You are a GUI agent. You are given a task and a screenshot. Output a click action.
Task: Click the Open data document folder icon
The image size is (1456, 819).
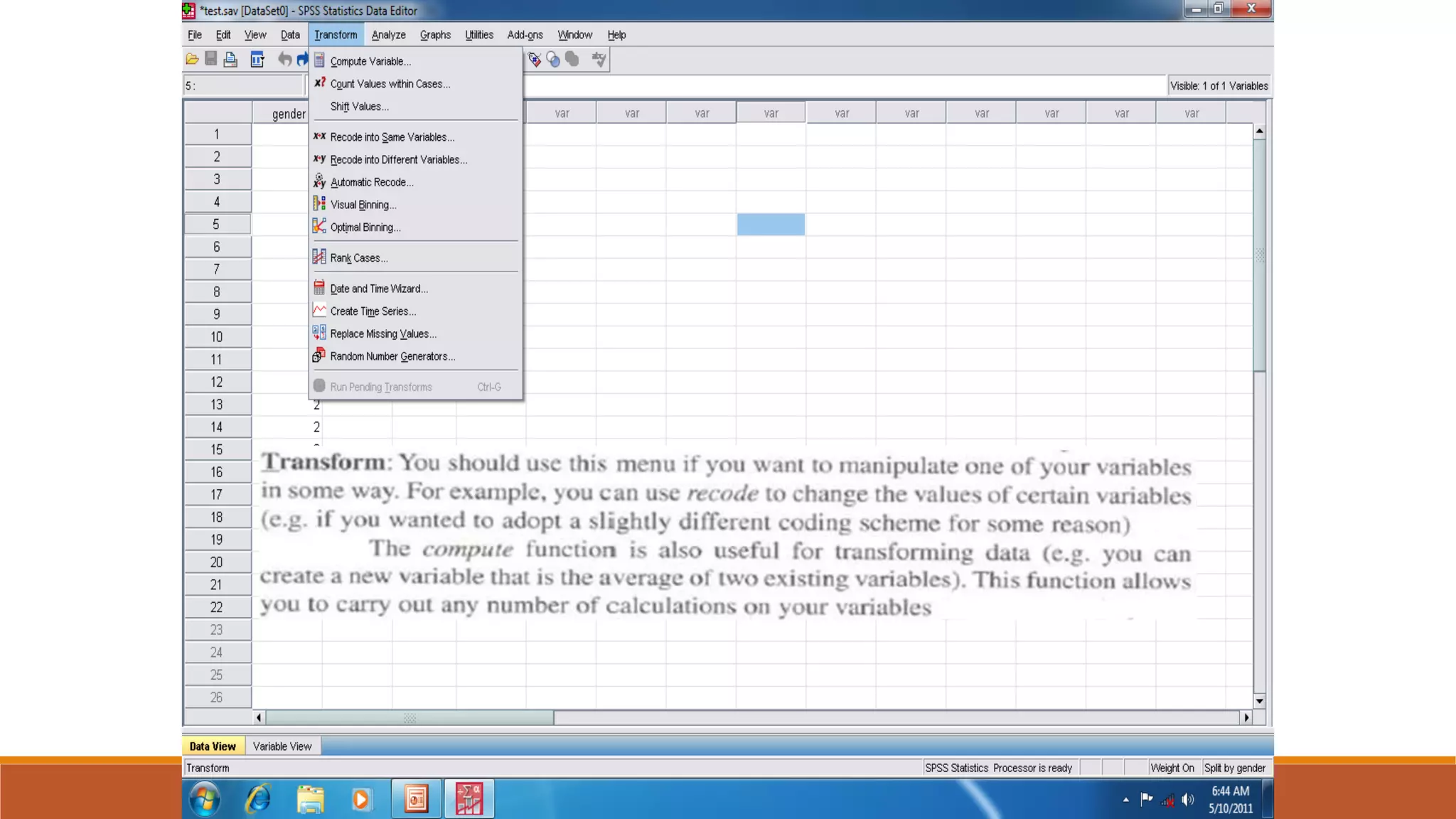pyautogui.click(x=192, y=60)
